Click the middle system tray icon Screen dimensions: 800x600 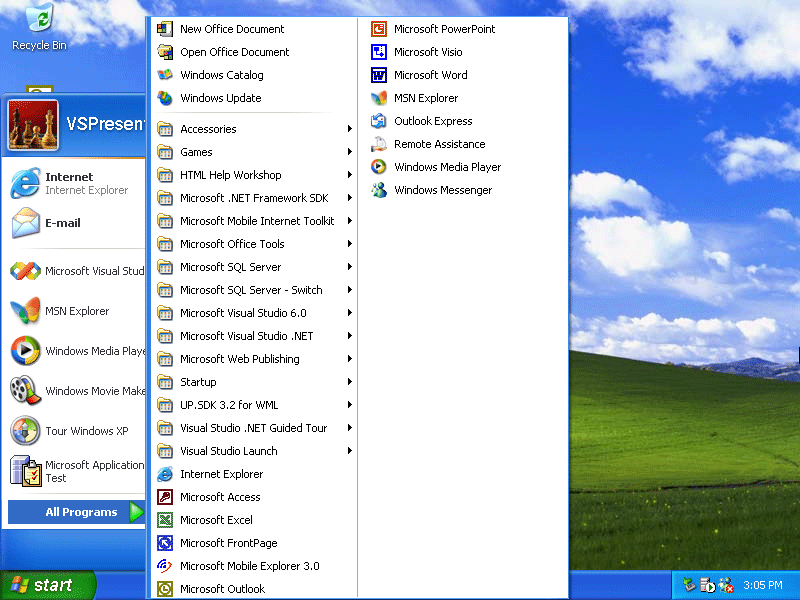pos(708,585)
